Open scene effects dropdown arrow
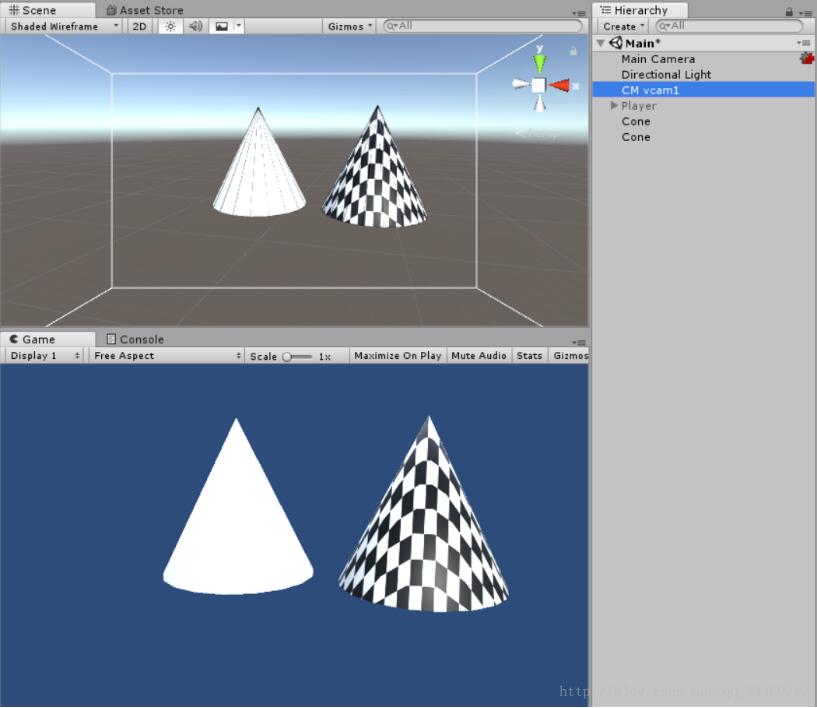This screenshot has width=817, height=708. pos(239,26)
